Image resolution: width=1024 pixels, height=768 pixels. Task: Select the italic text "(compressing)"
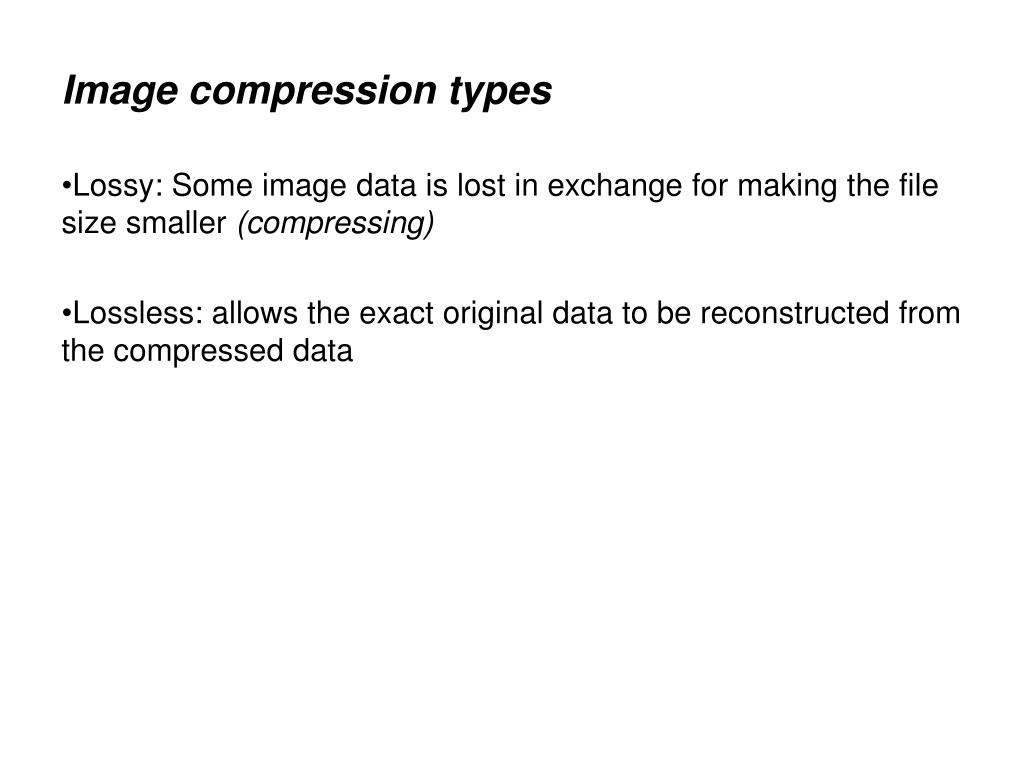coord(336,224)
